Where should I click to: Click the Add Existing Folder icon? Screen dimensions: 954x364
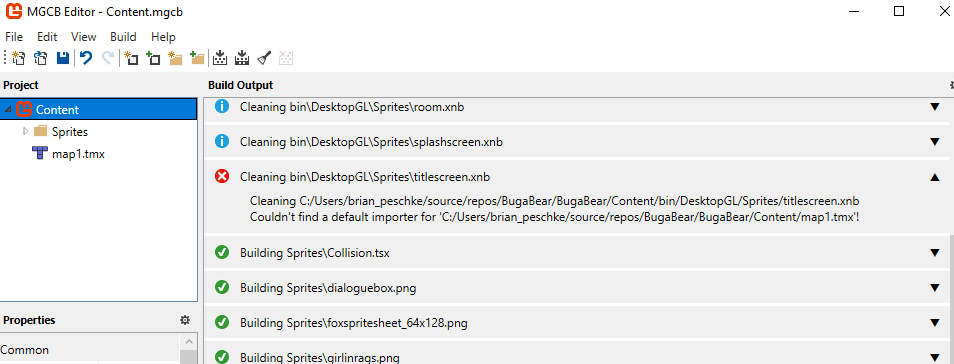coord(197,58)
